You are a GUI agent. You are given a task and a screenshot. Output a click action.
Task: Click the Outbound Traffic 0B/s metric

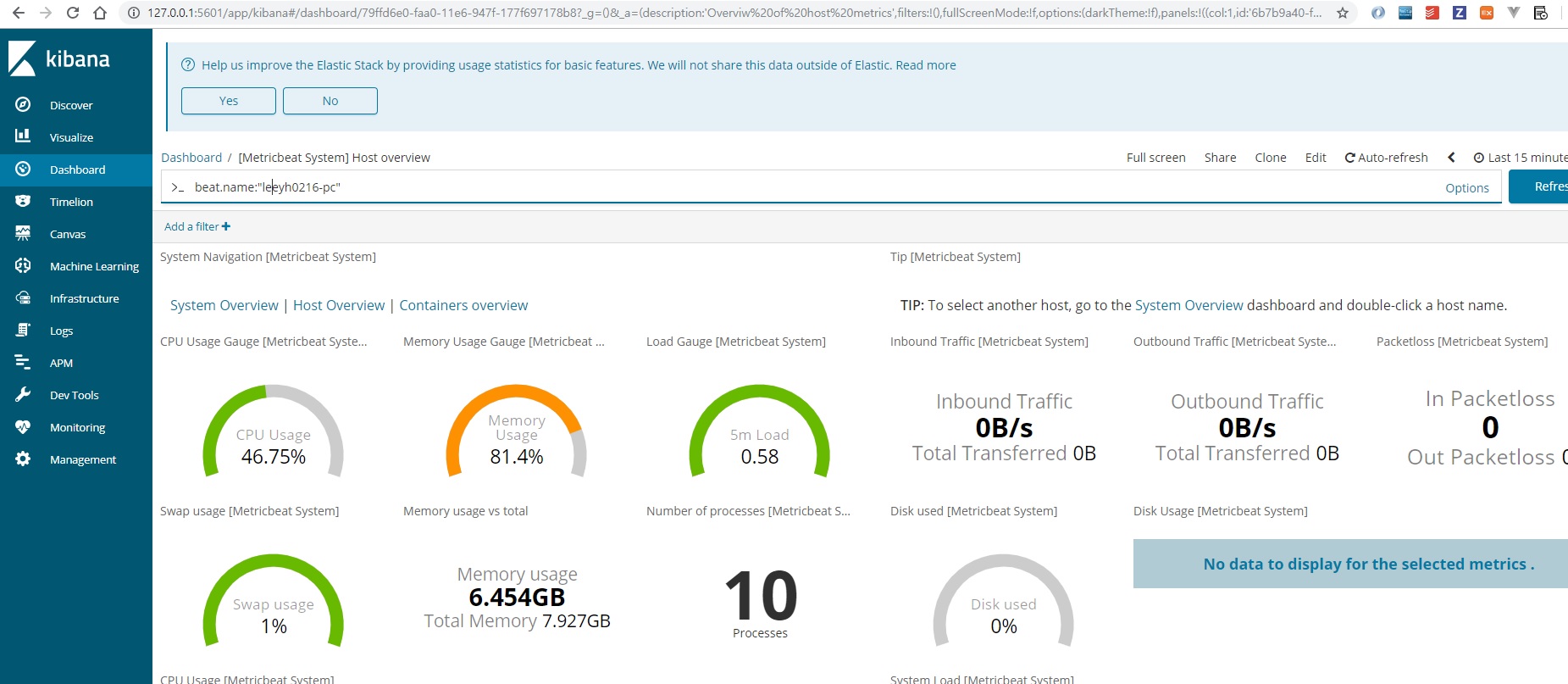pos(1247,427)
